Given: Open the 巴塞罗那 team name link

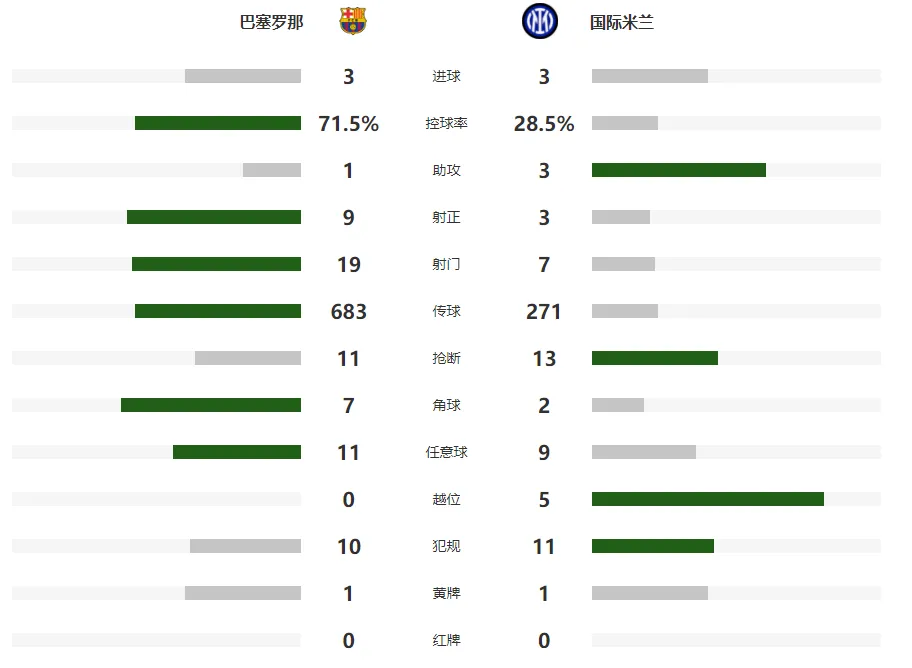Looking at the screenshot, I should (x=272, y=22).
